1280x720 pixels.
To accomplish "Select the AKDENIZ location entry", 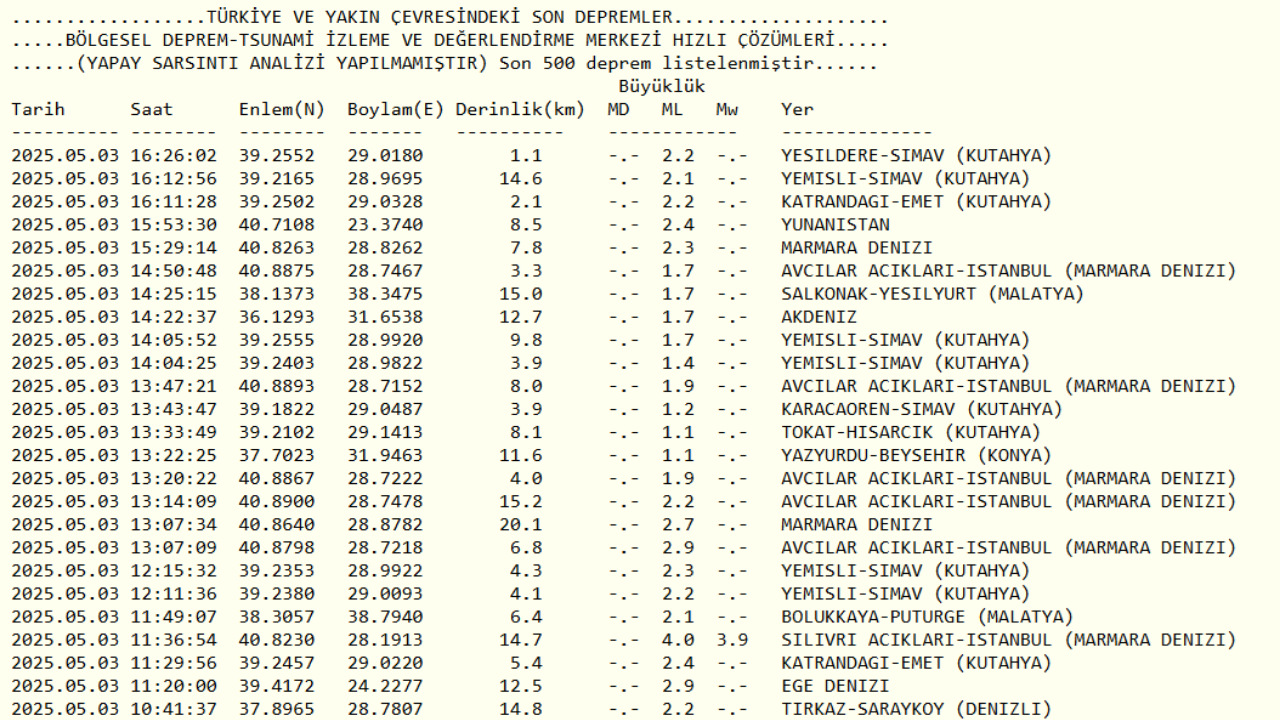I will pyautogui.click(x=818, y=317).
